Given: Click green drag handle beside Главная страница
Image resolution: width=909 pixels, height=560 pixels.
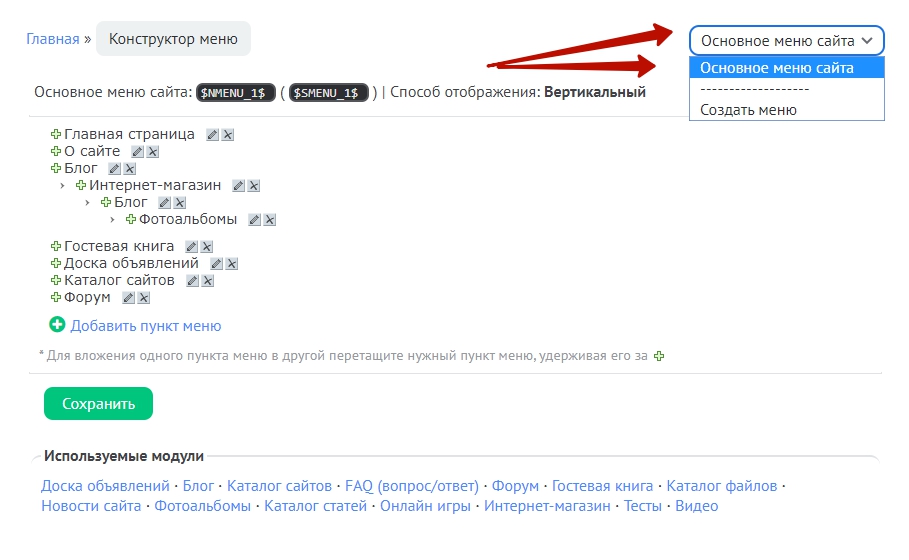Looking at the screenshot, I should pos(56,135).
